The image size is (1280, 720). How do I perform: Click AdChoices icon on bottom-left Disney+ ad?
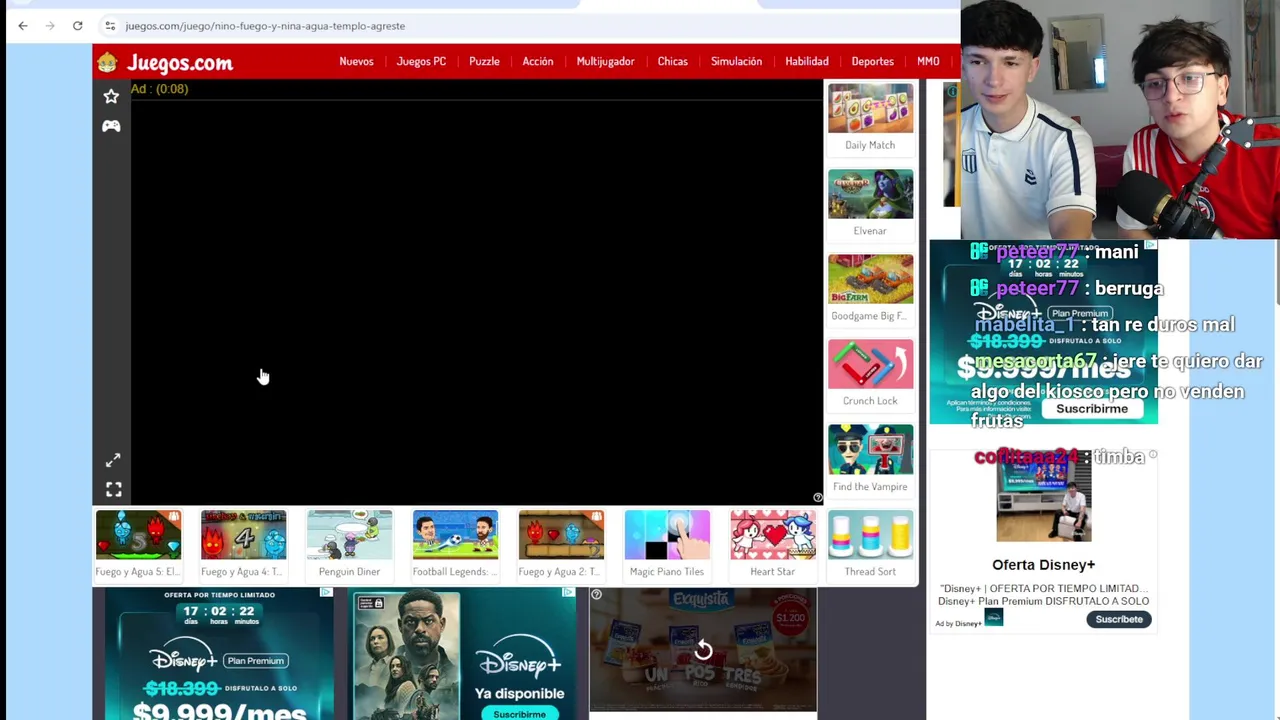point(326,593)
